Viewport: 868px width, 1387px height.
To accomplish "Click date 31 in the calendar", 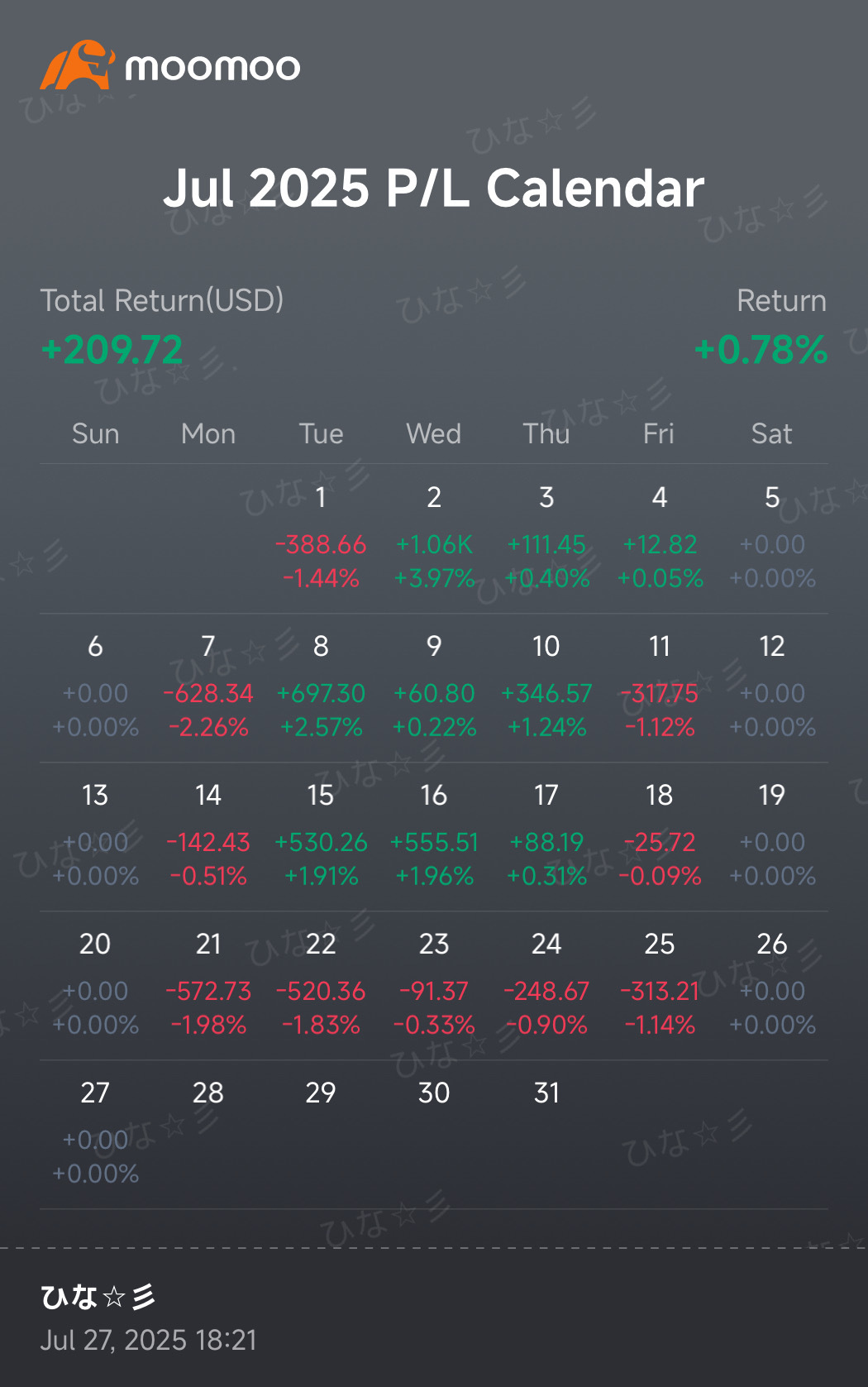I will pyautogui.click(x=546, y=1093).
